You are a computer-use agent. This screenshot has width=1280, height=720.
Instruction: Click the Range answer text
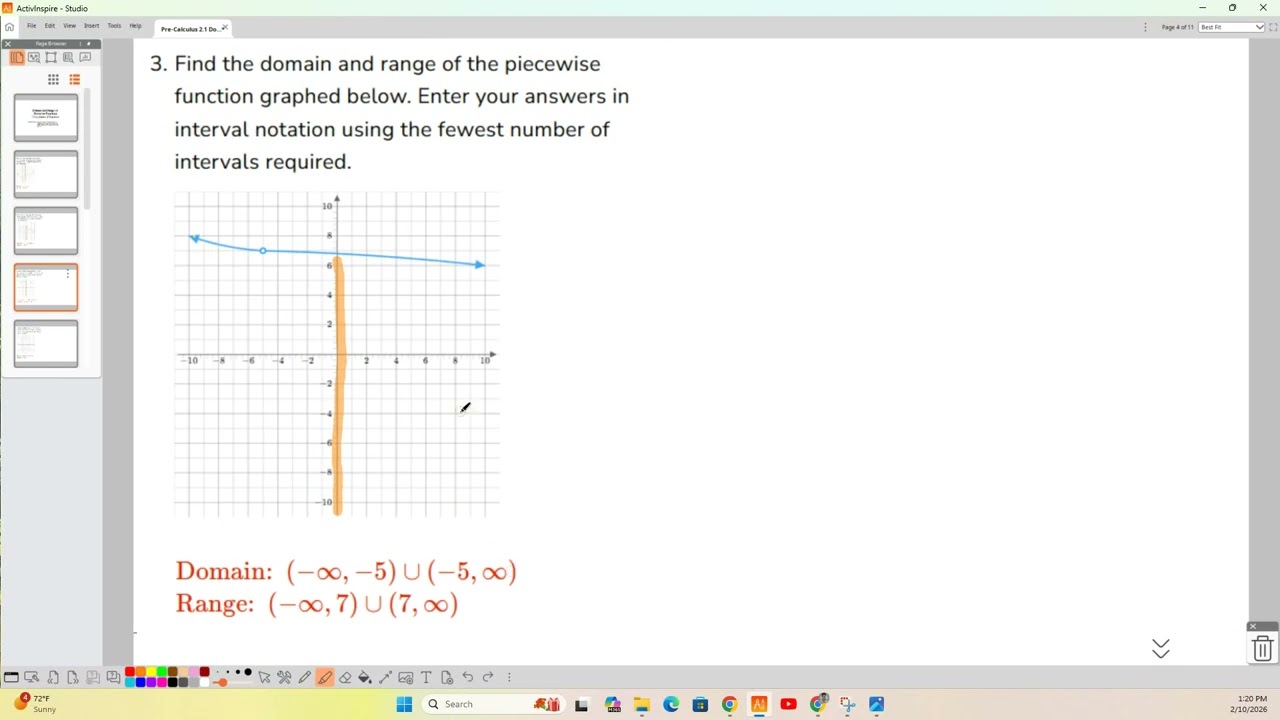[317, 604]
